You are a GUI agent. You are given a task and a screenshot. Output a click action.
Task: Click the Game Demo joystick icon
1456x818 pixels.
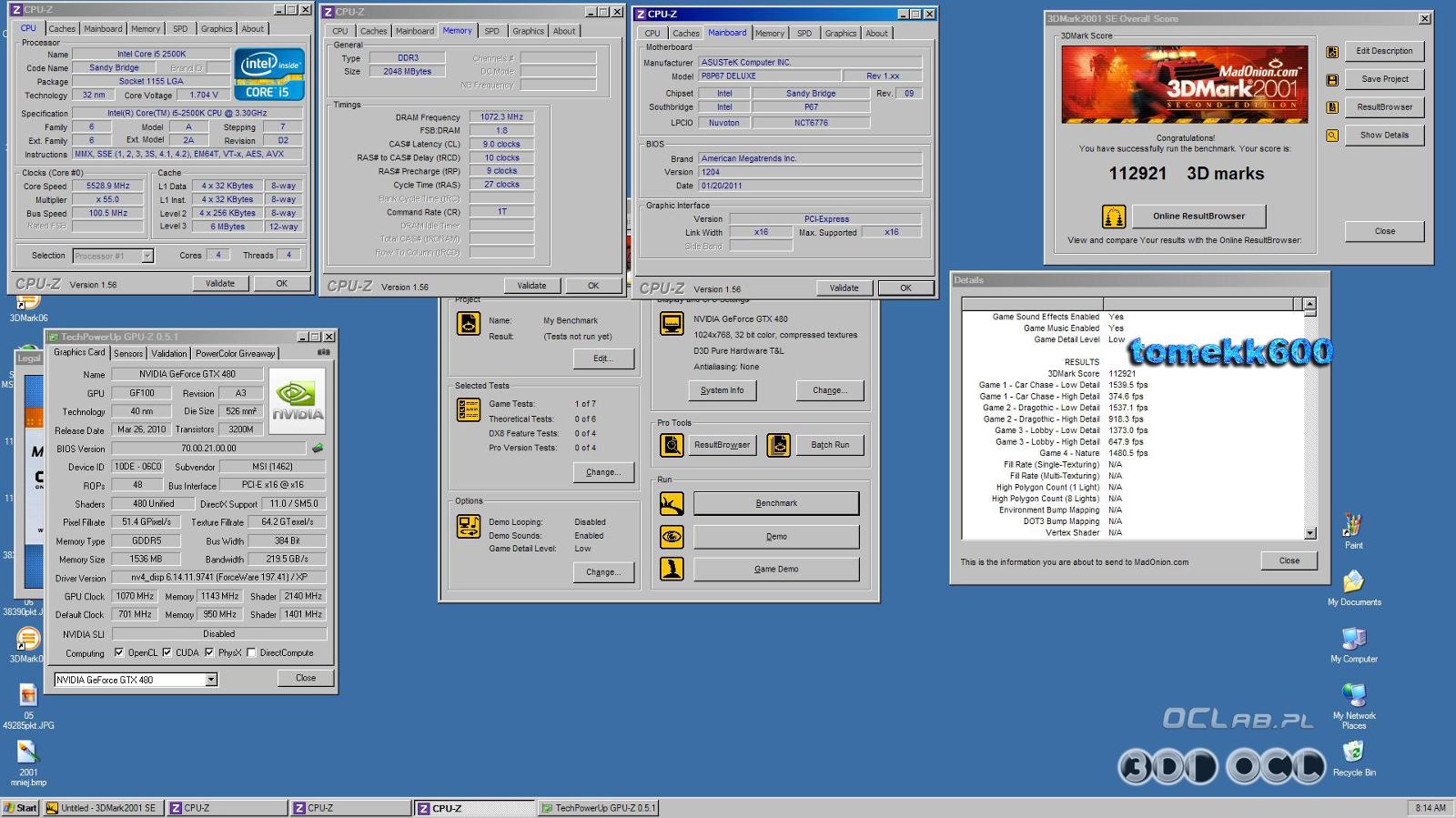(672, 569)
